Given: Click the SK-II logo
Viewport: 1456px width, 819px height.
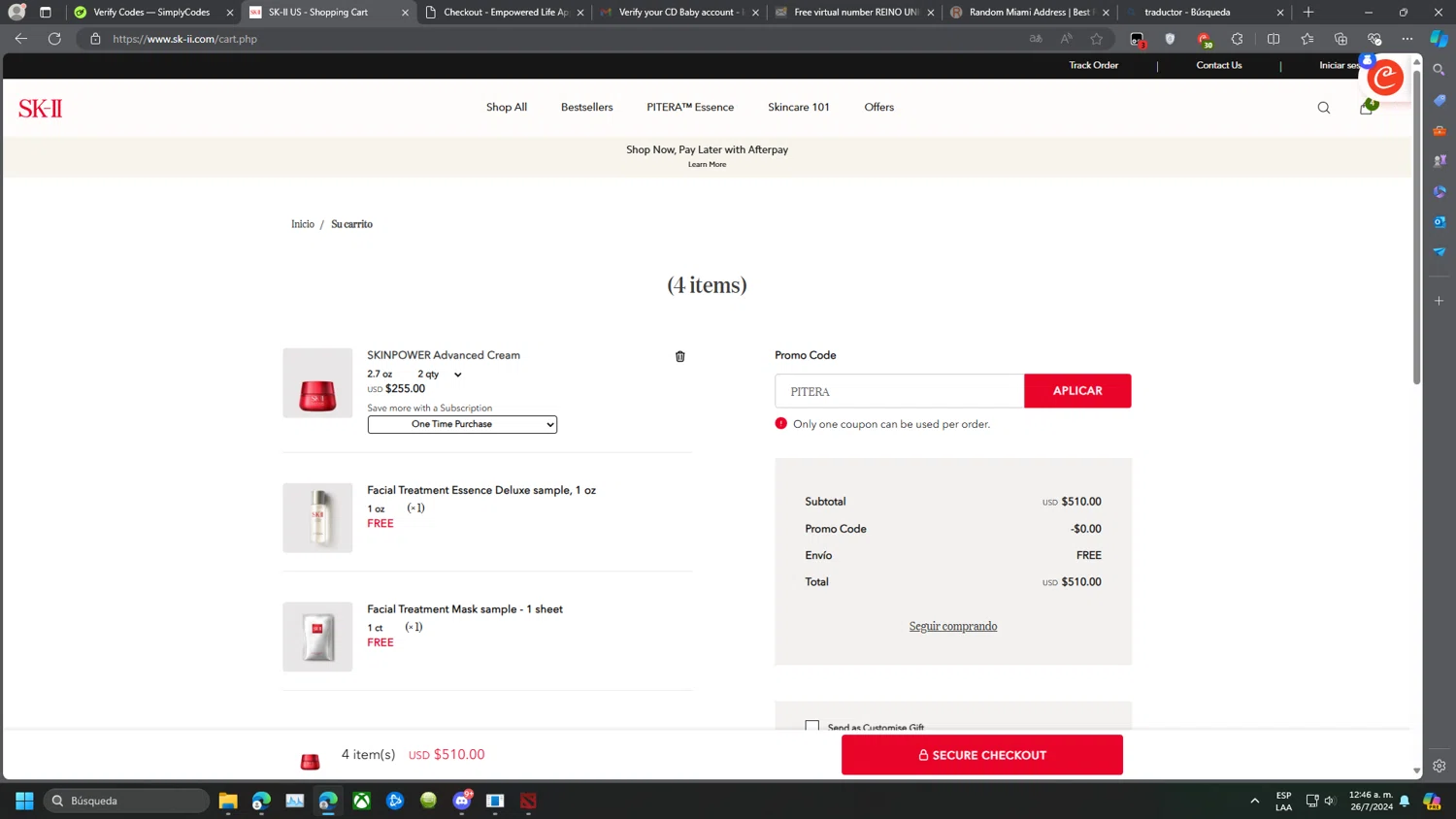Looking at the screenshot, I should coord(40,108).
